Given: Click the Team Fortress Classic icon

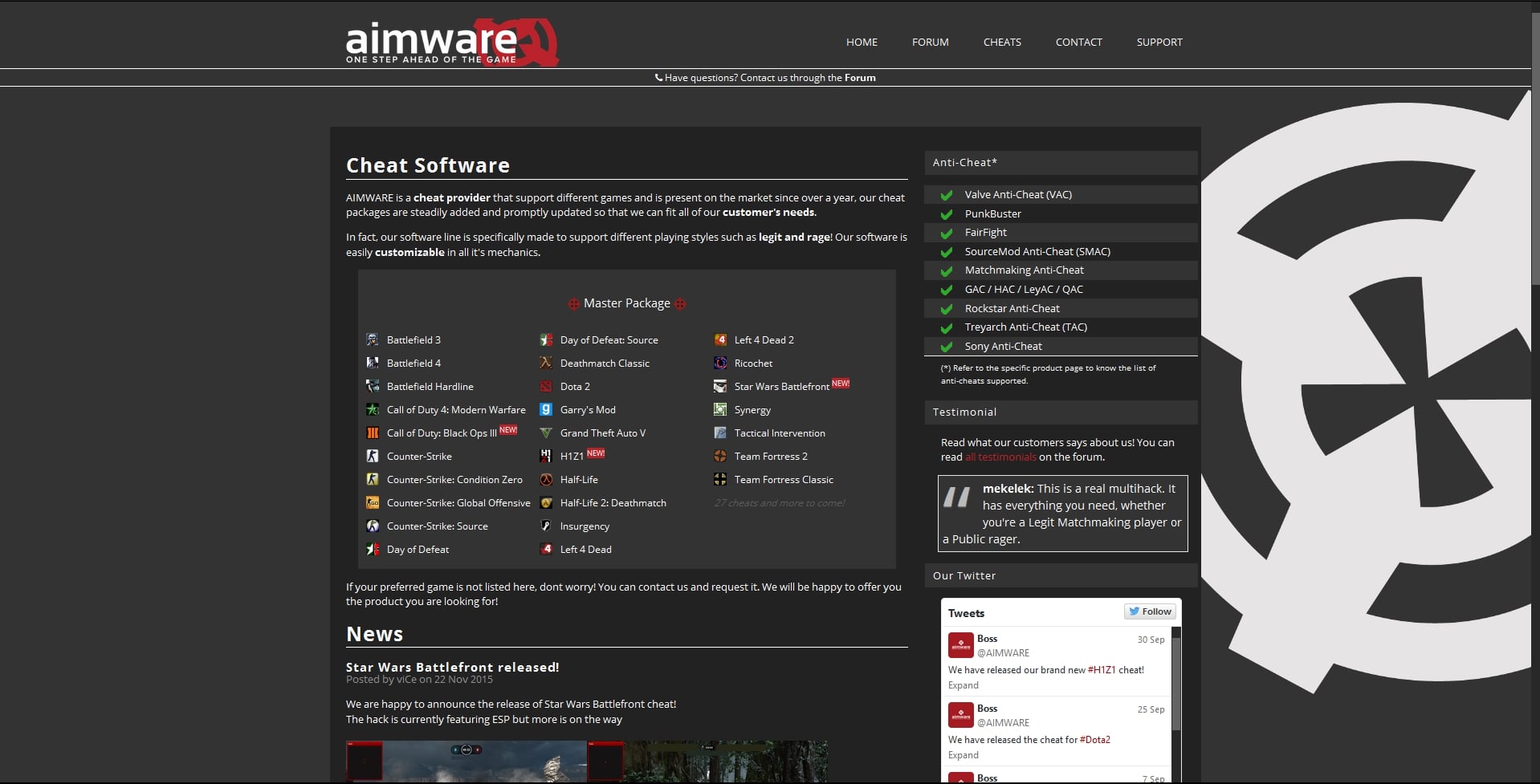Looking at the screenshot, I should [x=720, y=479].
